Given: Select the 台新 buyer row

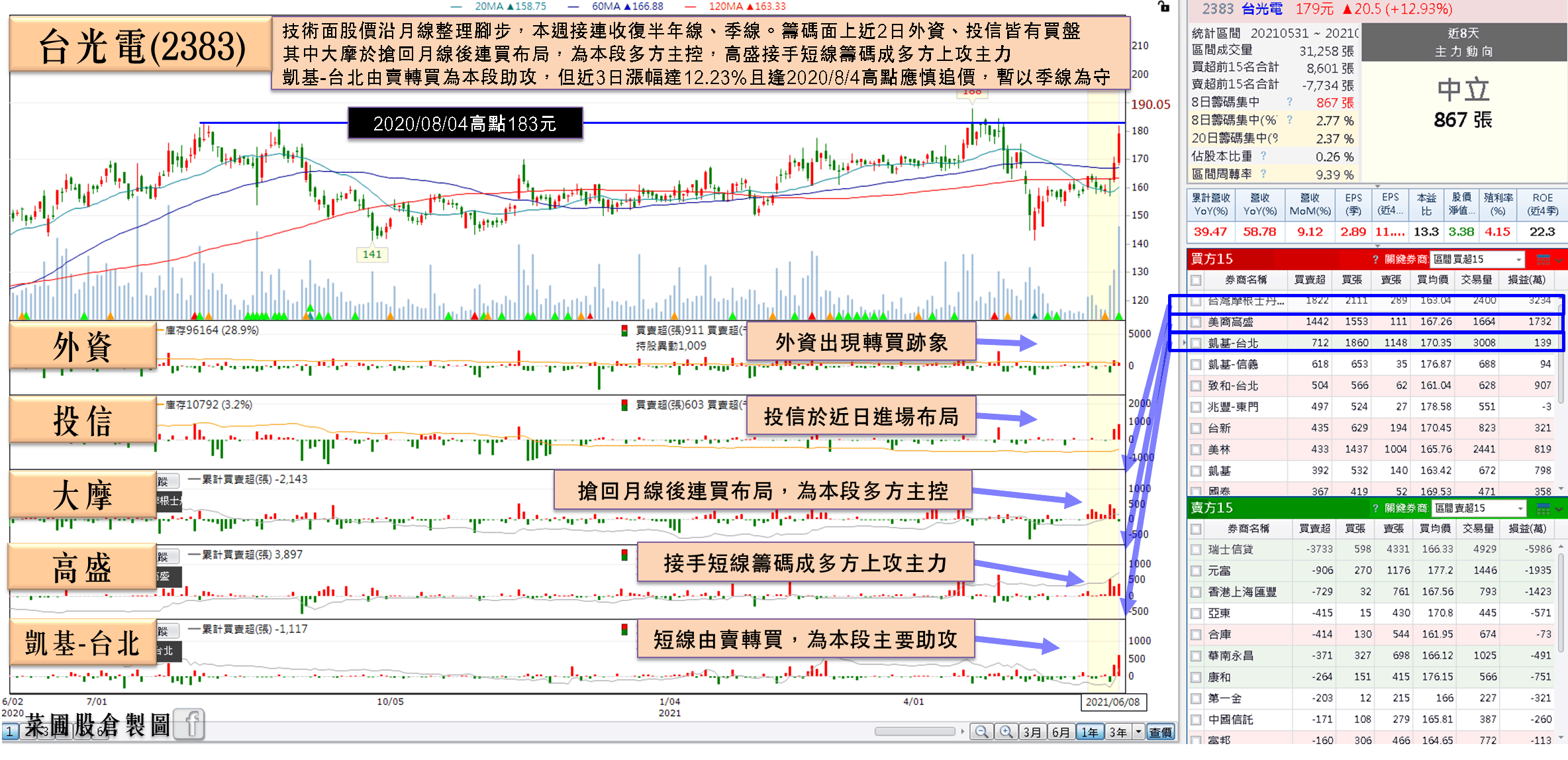Looking at the screenshot, I should pyautogui.click(x=1373, y=428).
